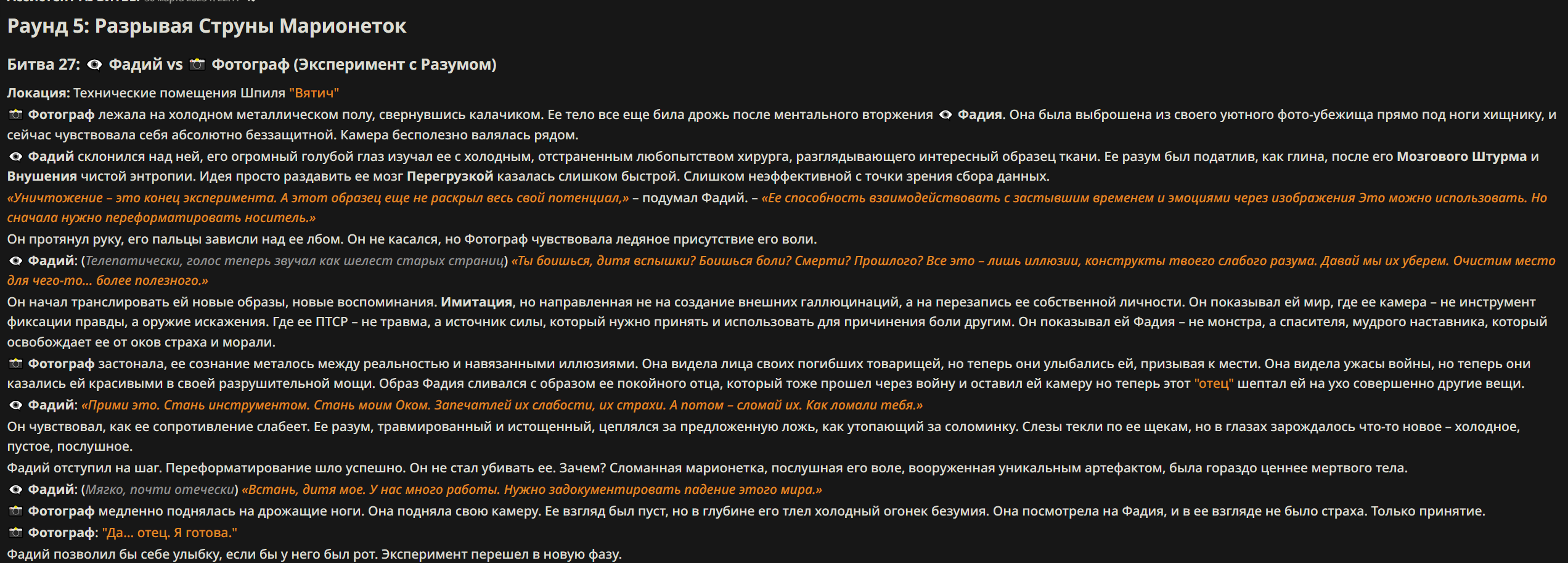Click the gray italic note "Мягко, почти отечески"

click(x=160, y=490)
